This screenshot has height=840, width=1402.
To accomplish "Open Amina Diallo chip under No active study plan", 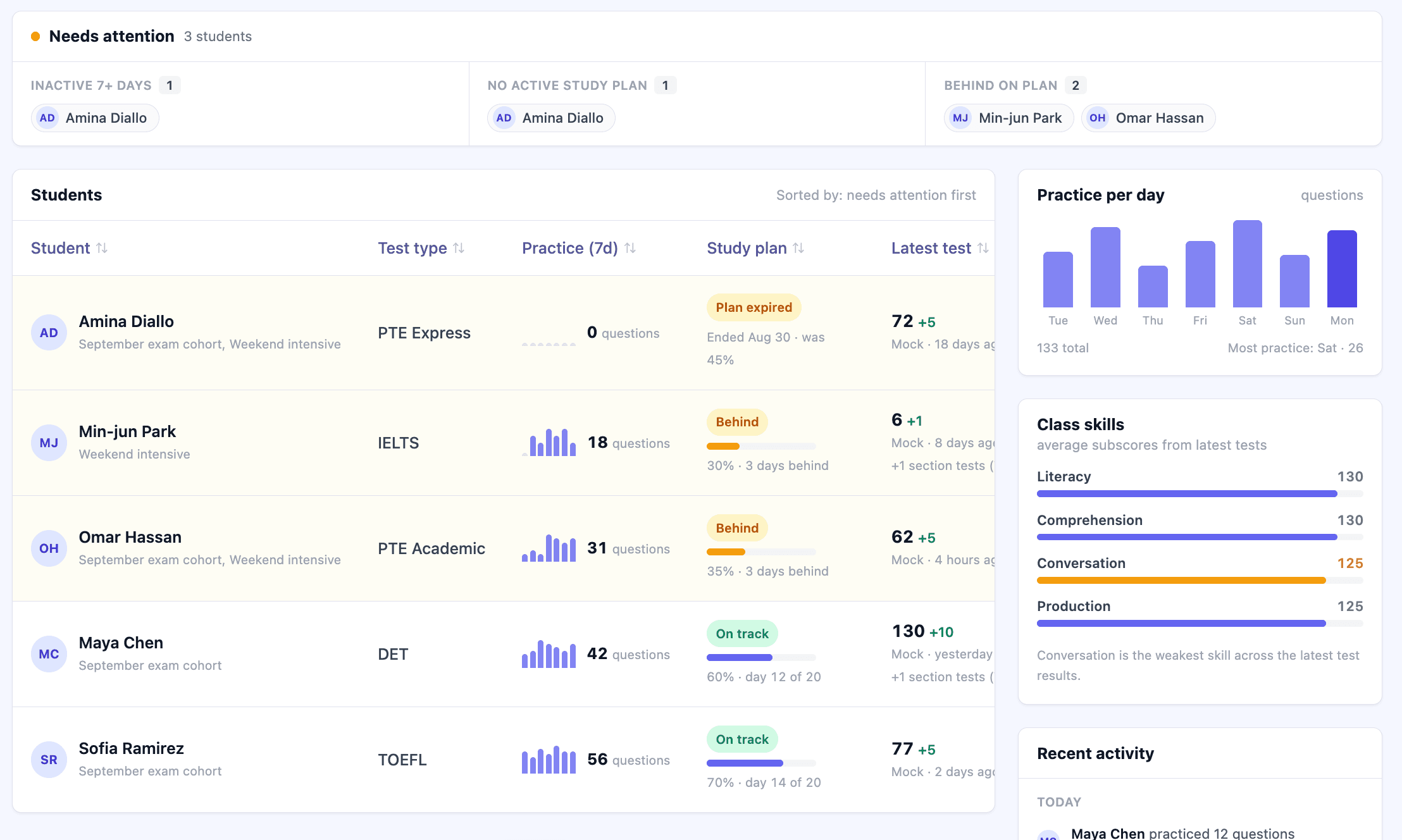I will 551,118.
